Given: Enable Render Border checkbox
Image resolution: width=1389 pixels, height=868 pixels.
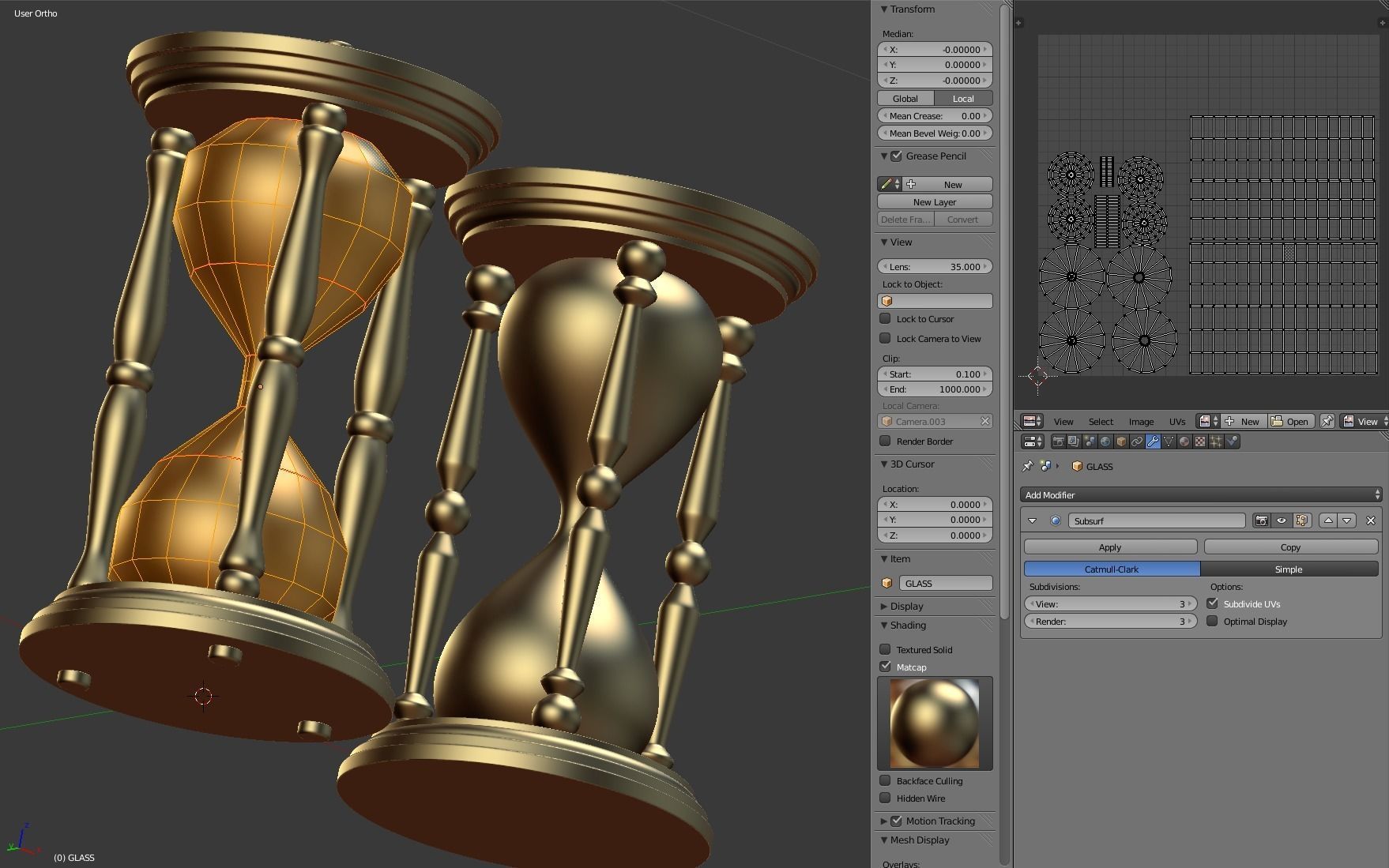Looking at the screenshot, I should [885, 441].
